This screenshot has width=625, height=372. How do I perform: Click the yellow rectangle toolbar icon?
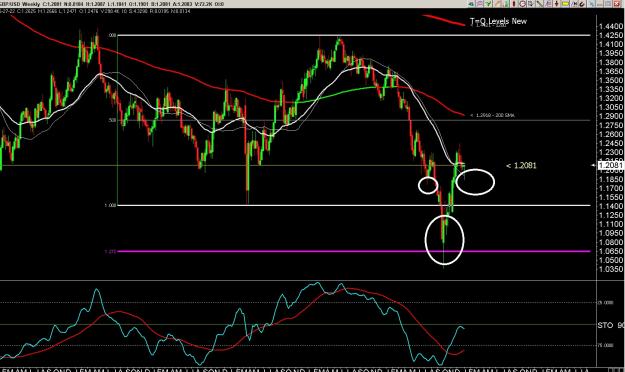[x=565, y=4]
